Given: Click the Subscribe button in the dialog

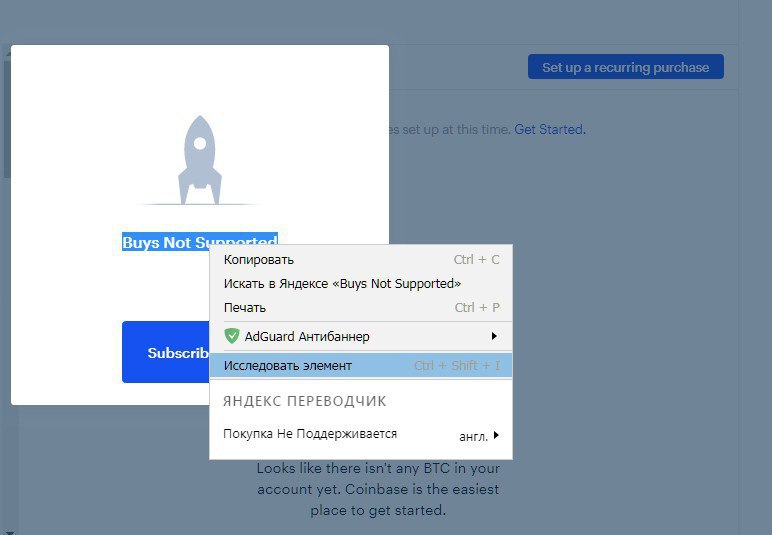Looking at the screenshot, I should (166, 352).
